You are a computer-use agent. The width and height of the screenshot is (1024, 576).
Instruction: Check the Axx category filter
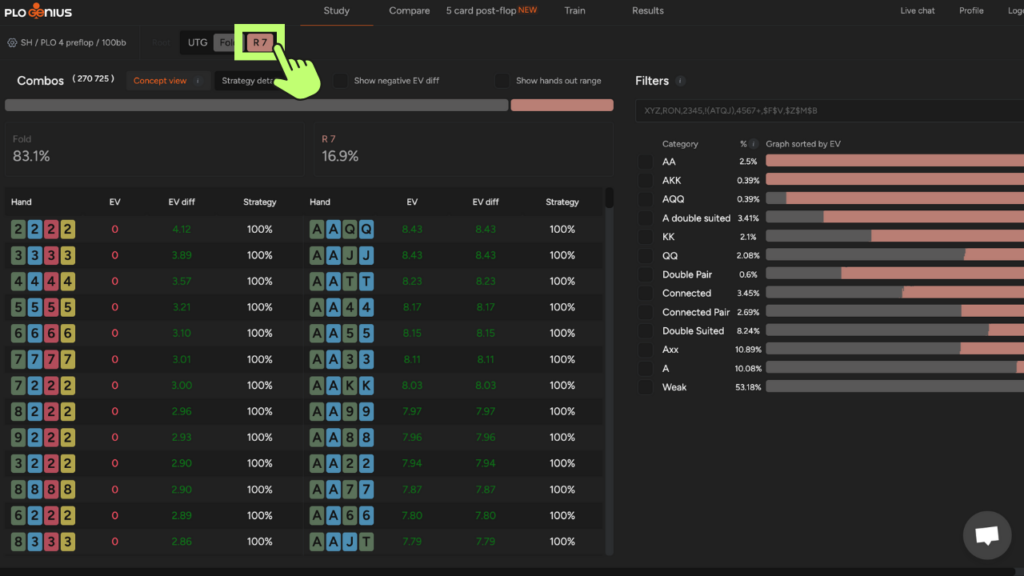pos(645,350)
